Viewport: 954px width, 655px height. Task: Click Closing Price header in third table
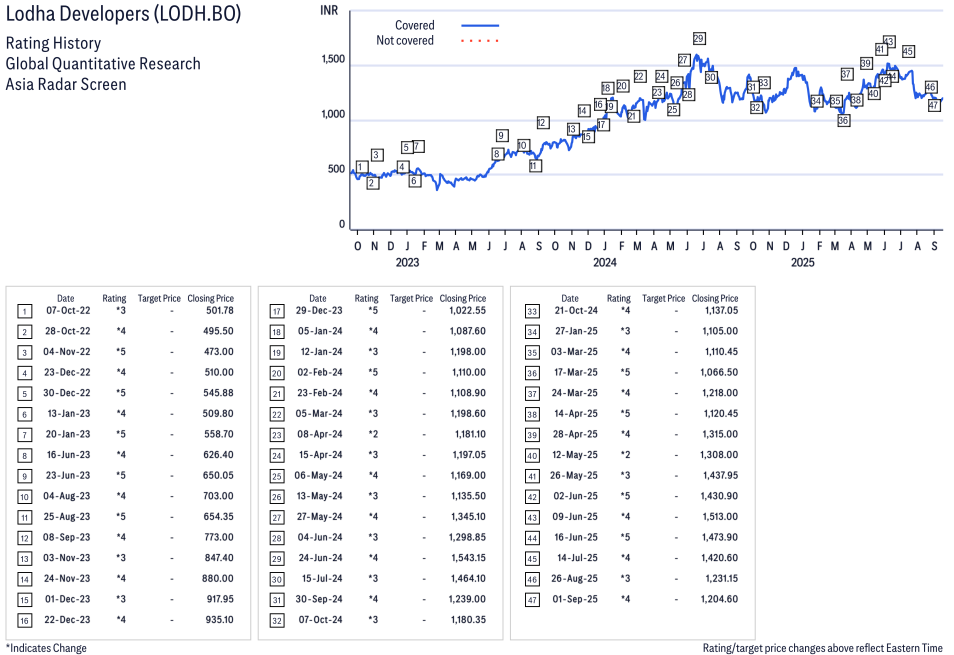(715, 299)
